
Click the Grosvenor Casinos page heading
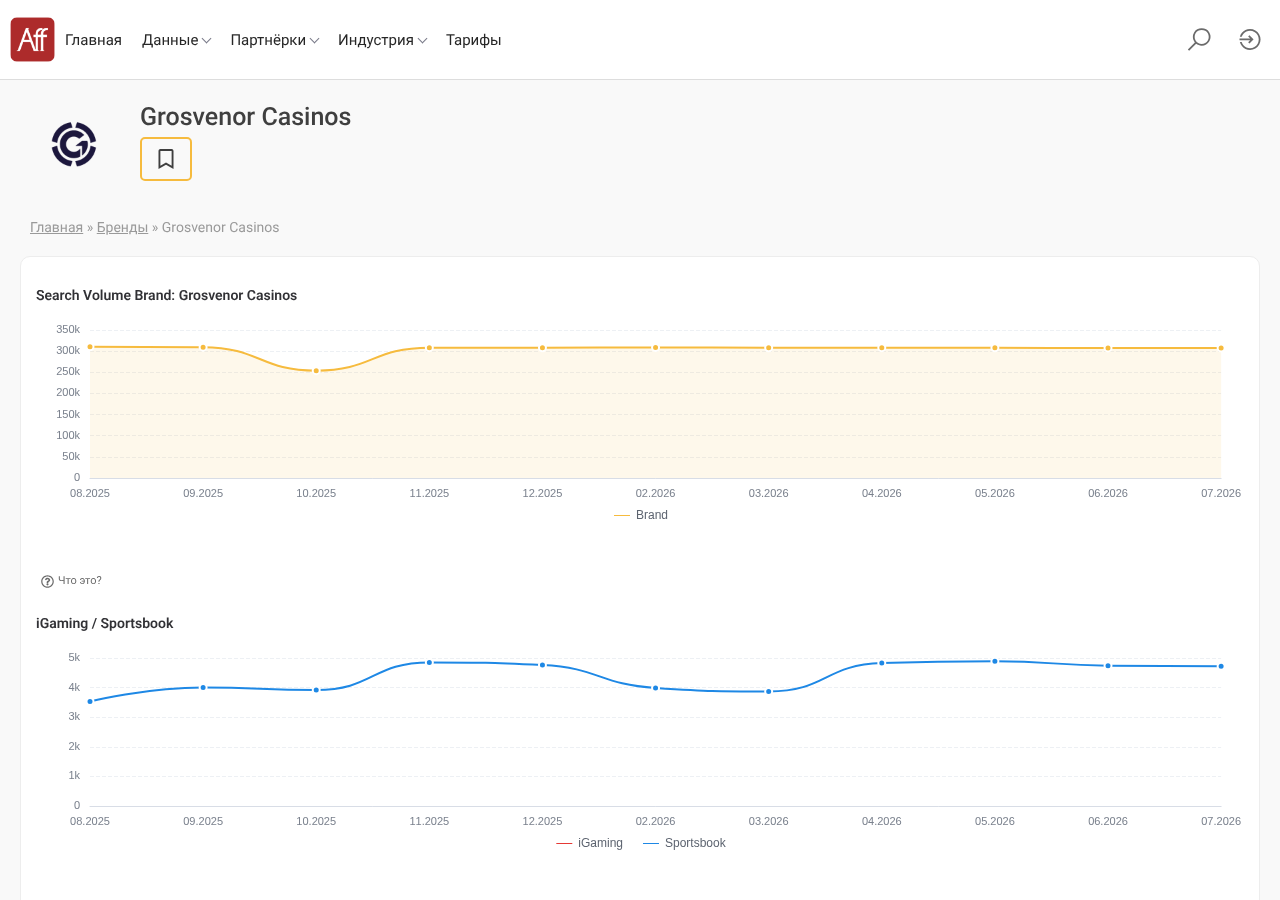(245, 117)
